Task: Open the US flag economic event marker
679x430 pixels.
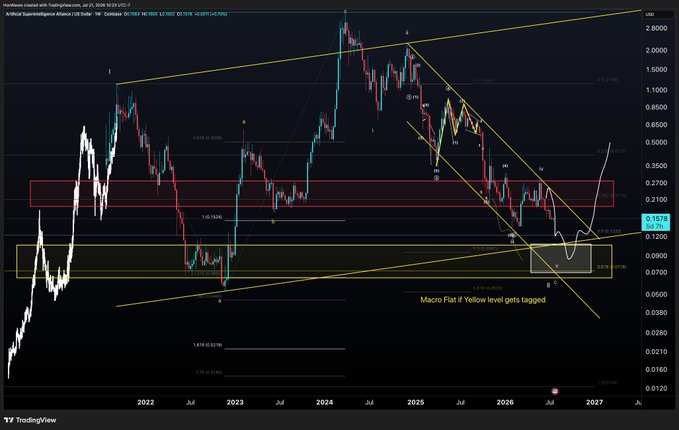Action: click(555, 391)
